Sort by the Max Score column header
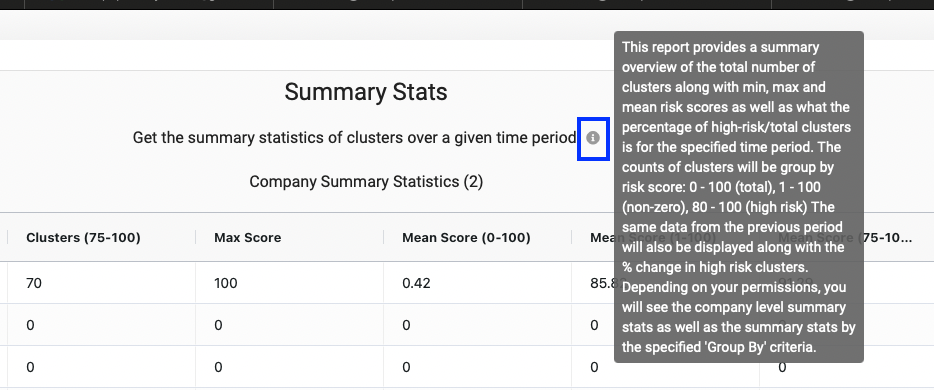 tap(247, 238)
